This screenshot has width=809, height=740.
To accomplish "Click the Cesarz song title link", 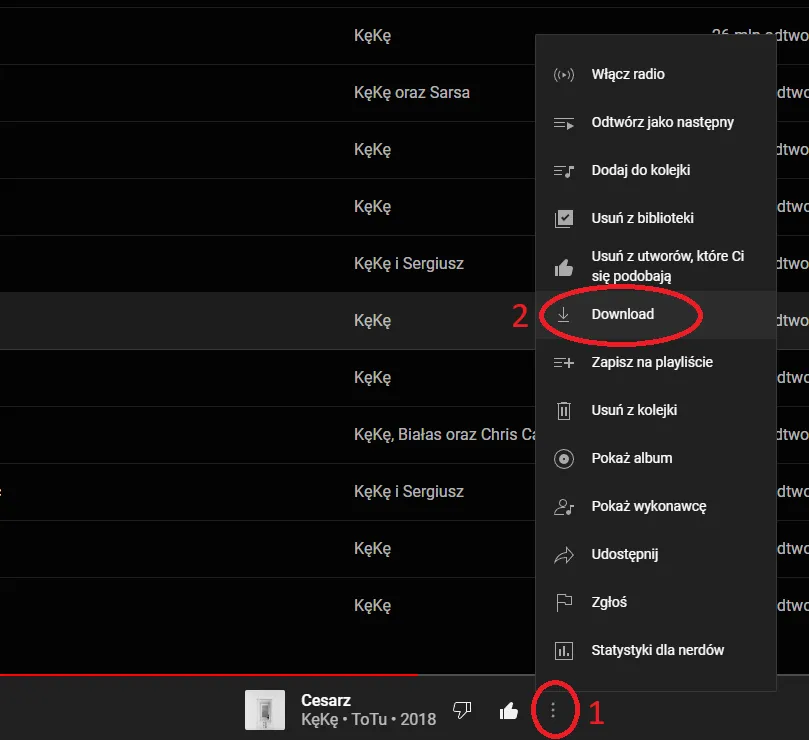I will coord(326,700).
